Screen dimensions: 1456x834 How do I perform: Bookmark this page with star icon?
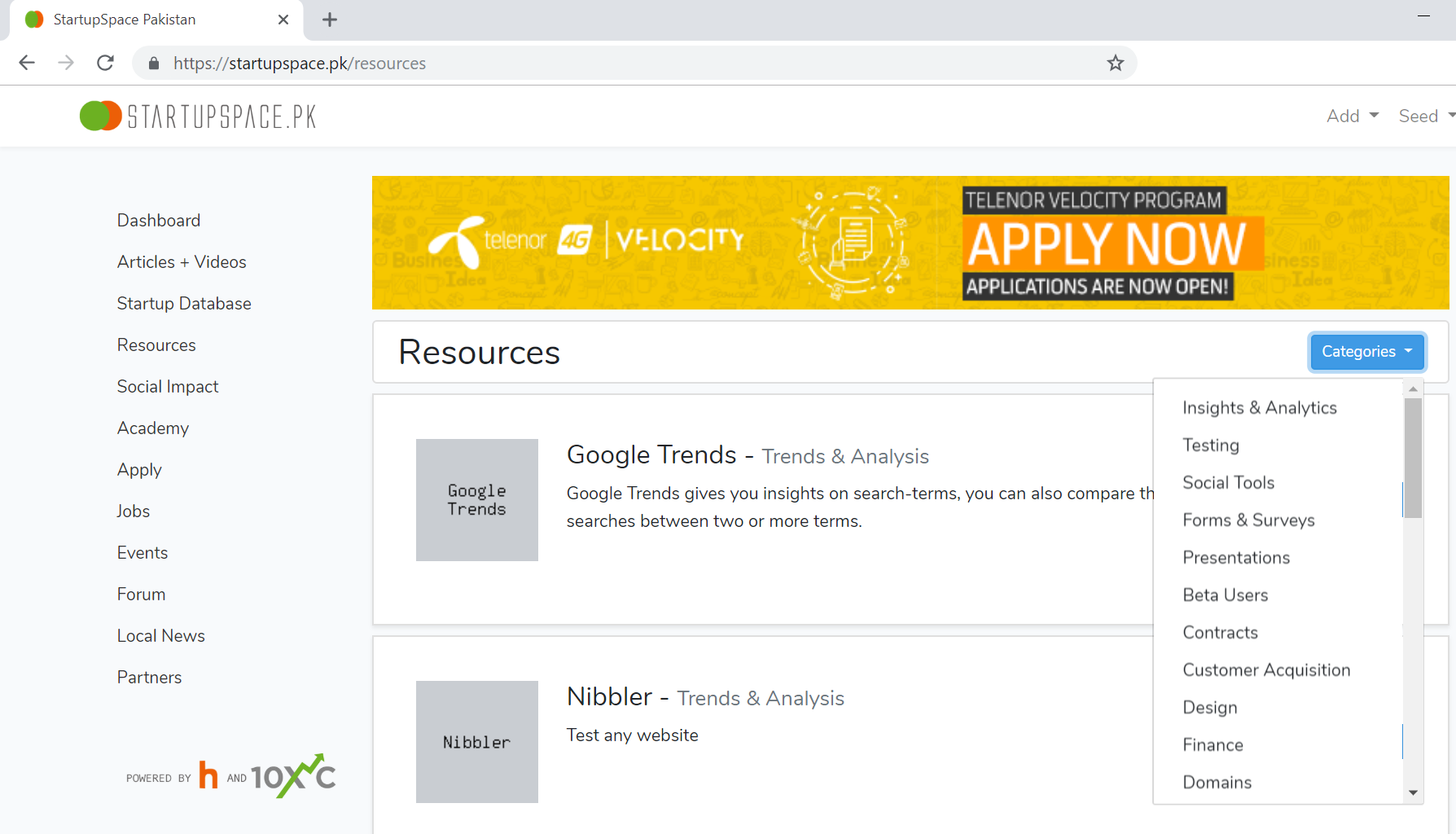pyautogui.click(x=1115, y=63)
